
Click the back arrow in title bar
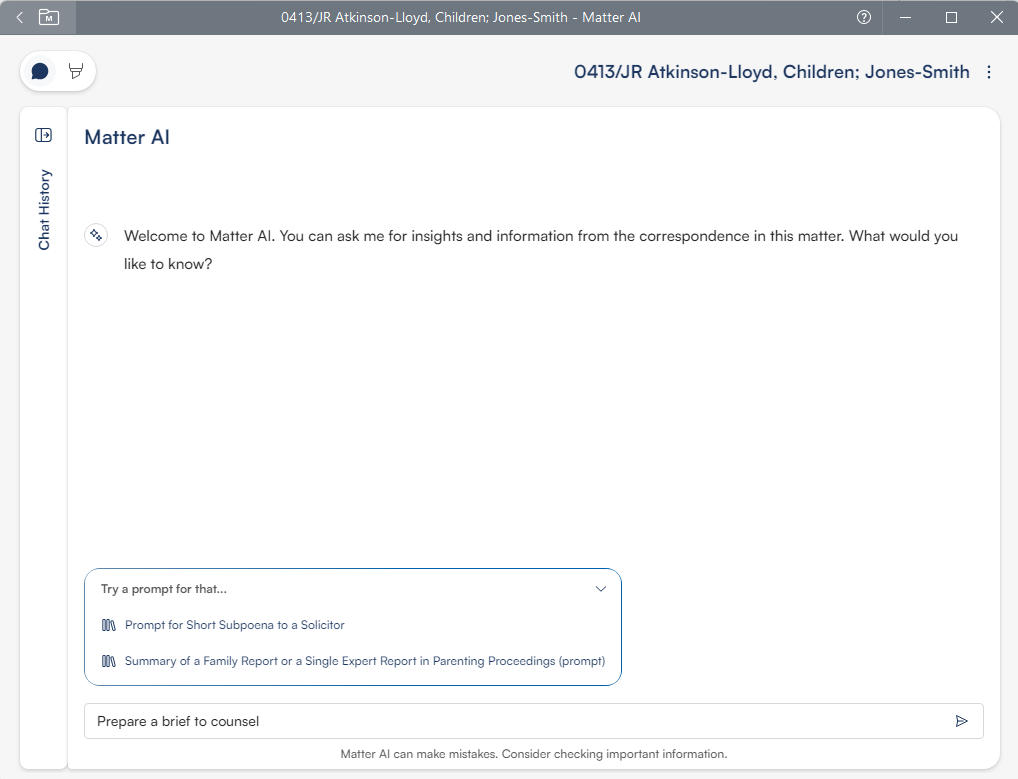pyautogui.click(x=19, y=17)
